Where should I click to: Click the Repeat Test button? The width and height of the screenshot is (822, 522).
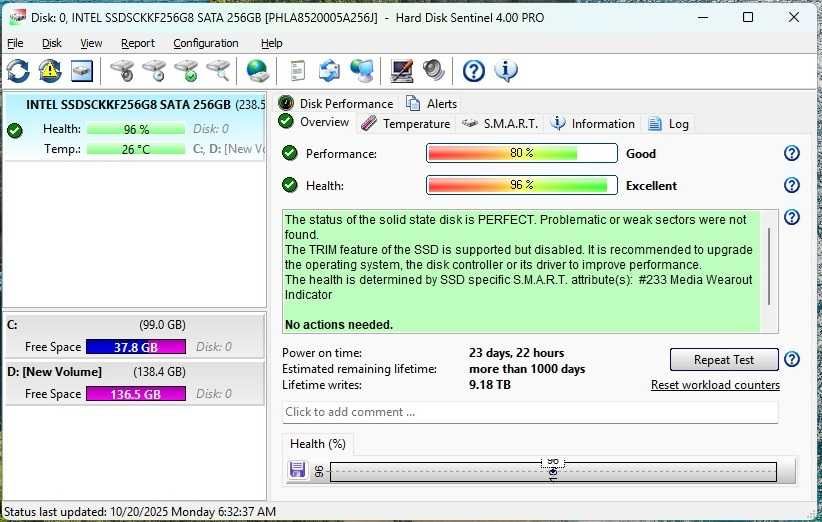(724, 360)
